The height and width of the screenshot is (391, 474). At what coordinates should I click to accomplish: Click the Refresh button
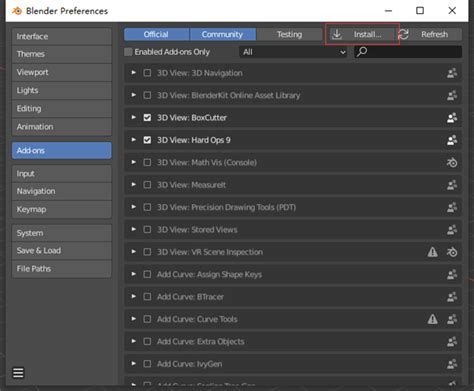[430, 34]
